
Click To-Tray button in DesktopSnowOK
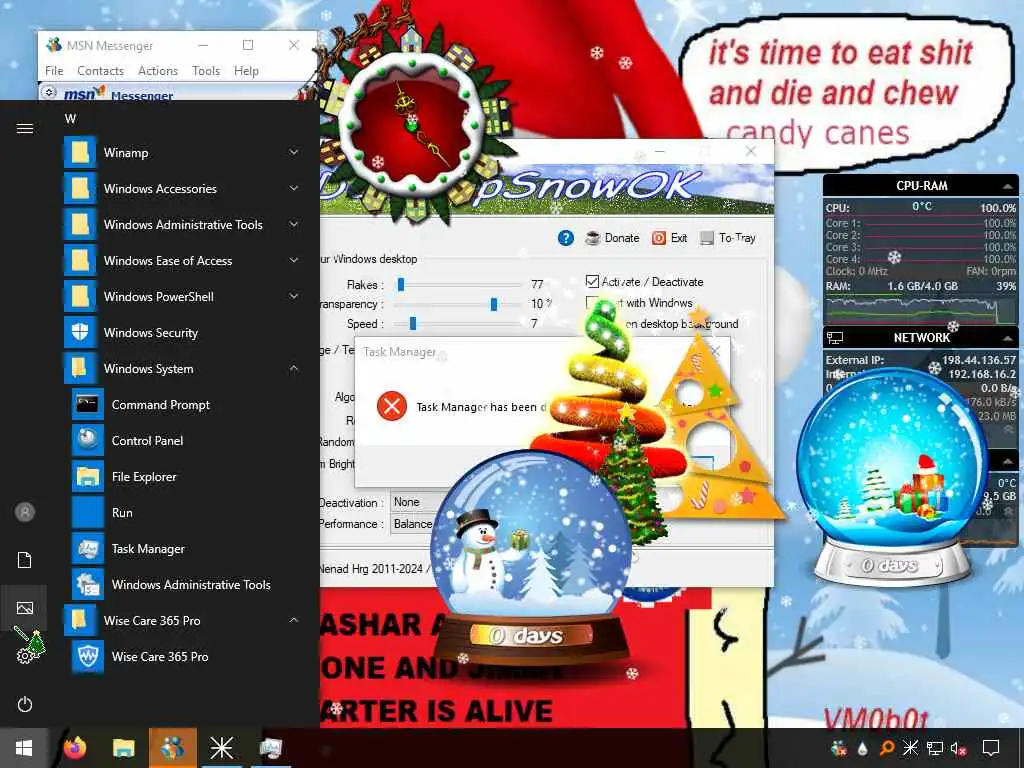[728, 238]
